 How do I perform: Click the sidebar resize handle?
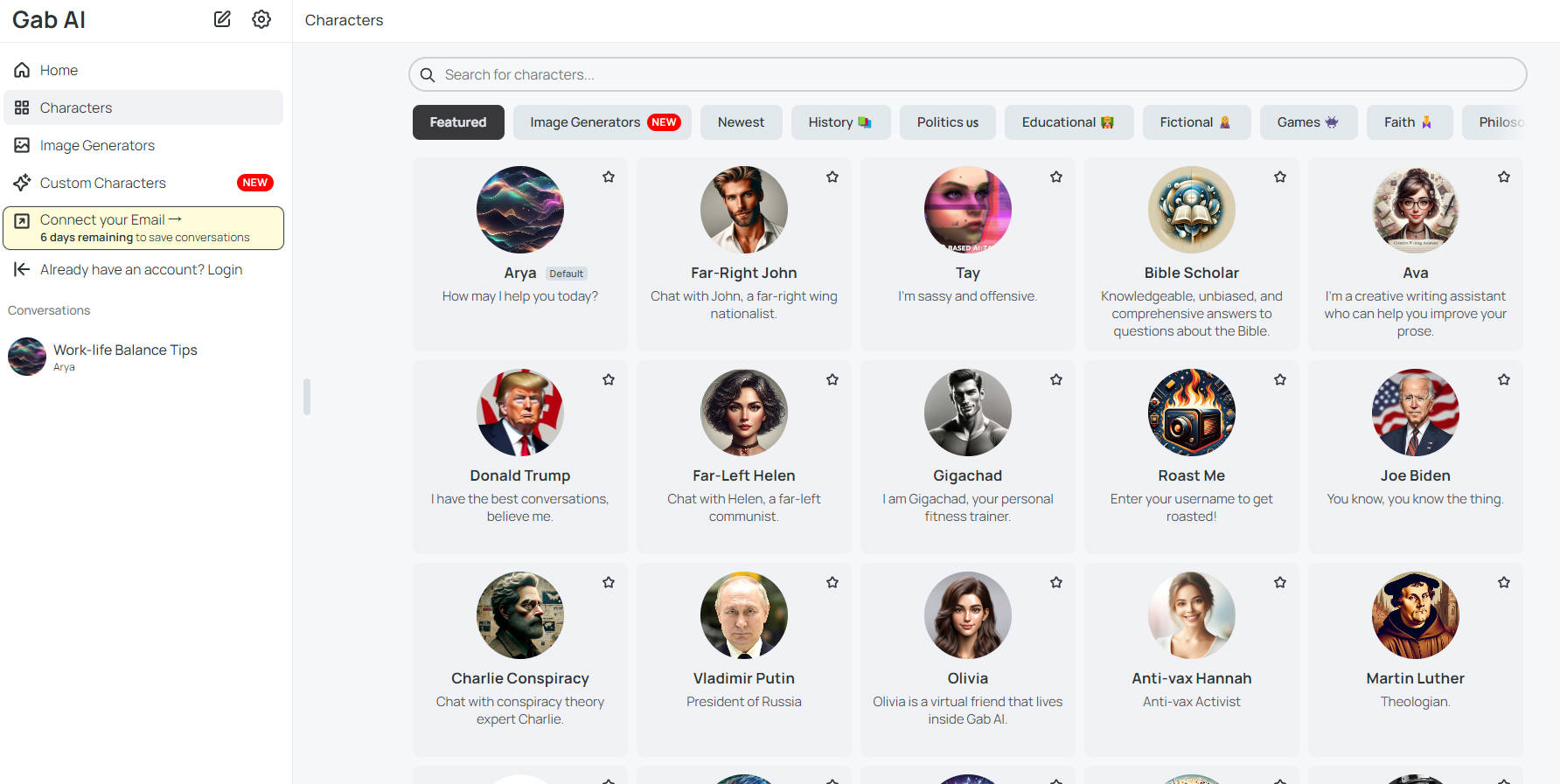pyautogui.click(x=307, y=397)
